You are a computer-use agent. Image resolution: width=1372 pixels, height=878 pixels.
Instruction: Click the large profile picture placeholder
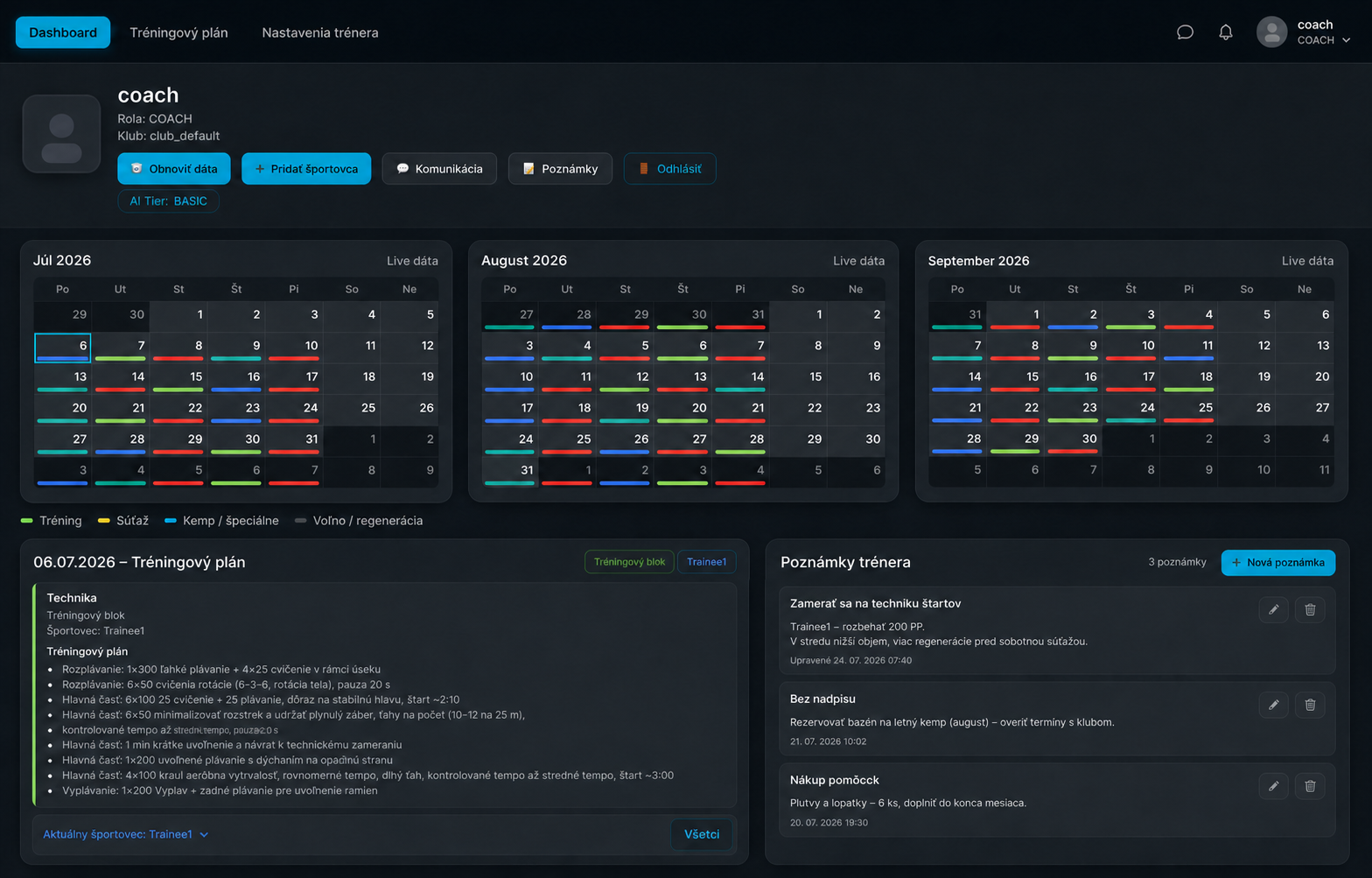click(61, 134)
